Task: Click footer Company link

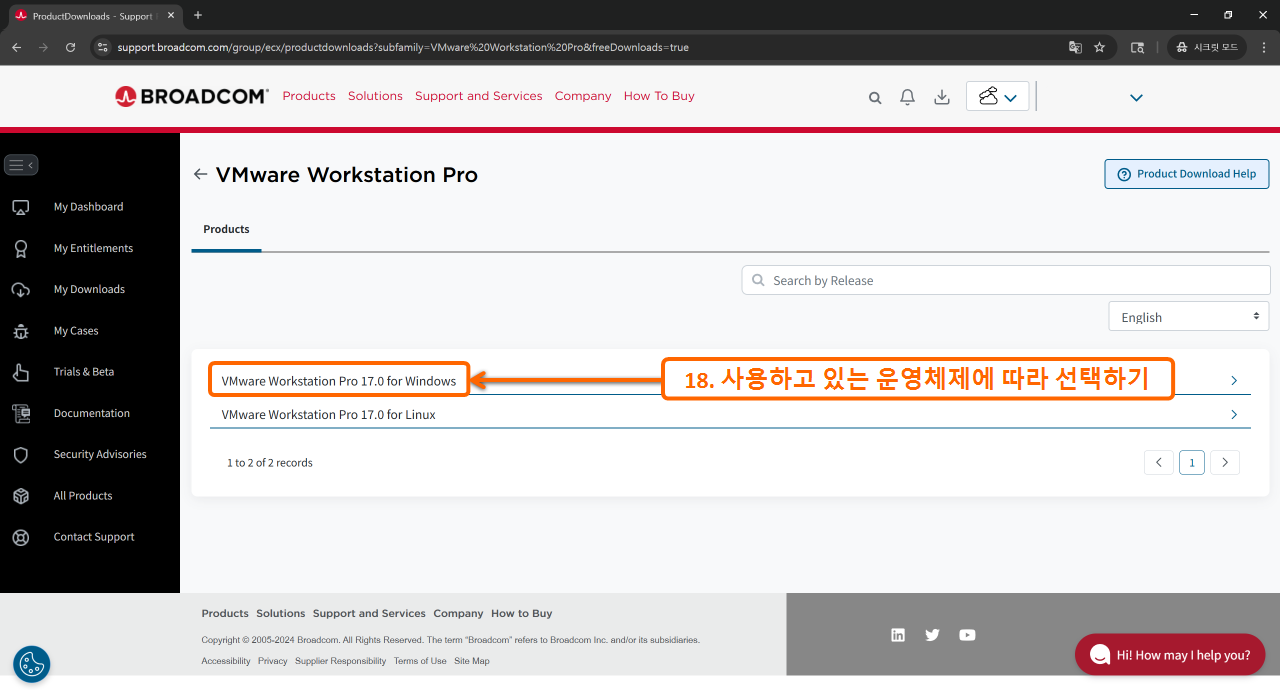Action: click(458, 613)
